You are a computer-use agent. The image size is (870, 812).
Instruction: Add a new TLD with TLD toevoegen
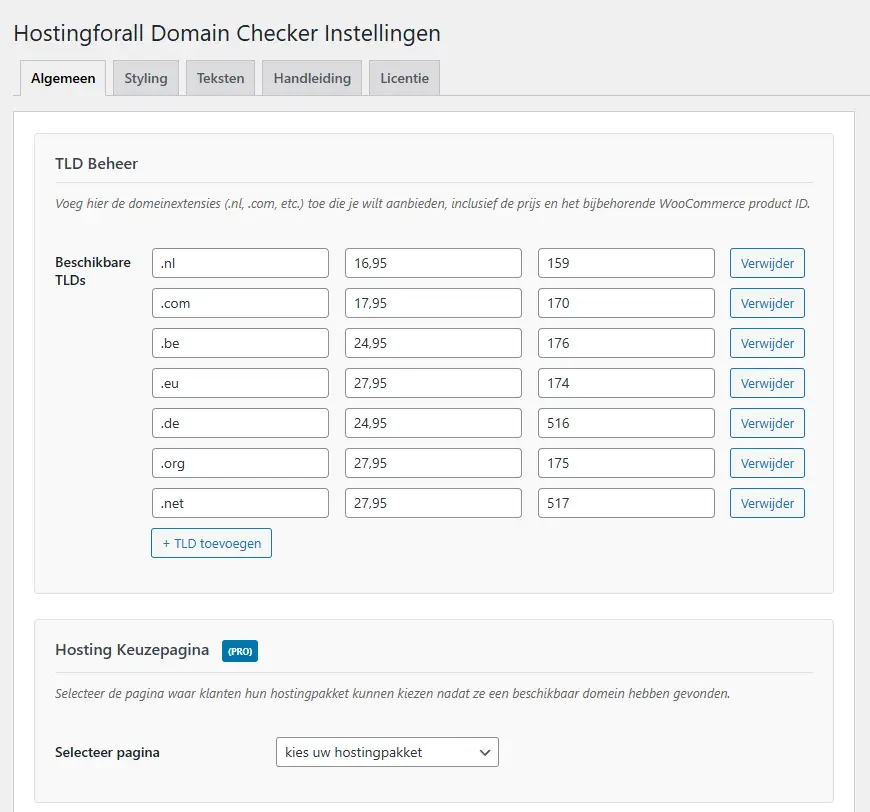pyautogui.click(x=211, y=543)
